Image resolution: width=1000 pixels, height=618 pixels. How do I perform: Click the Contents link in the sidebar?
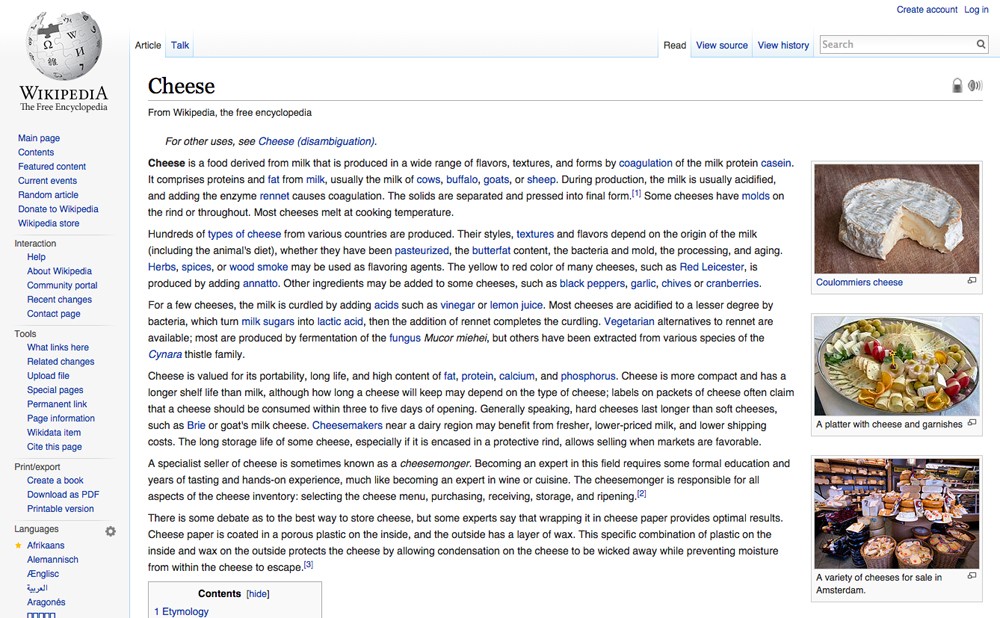pos(36,152)
